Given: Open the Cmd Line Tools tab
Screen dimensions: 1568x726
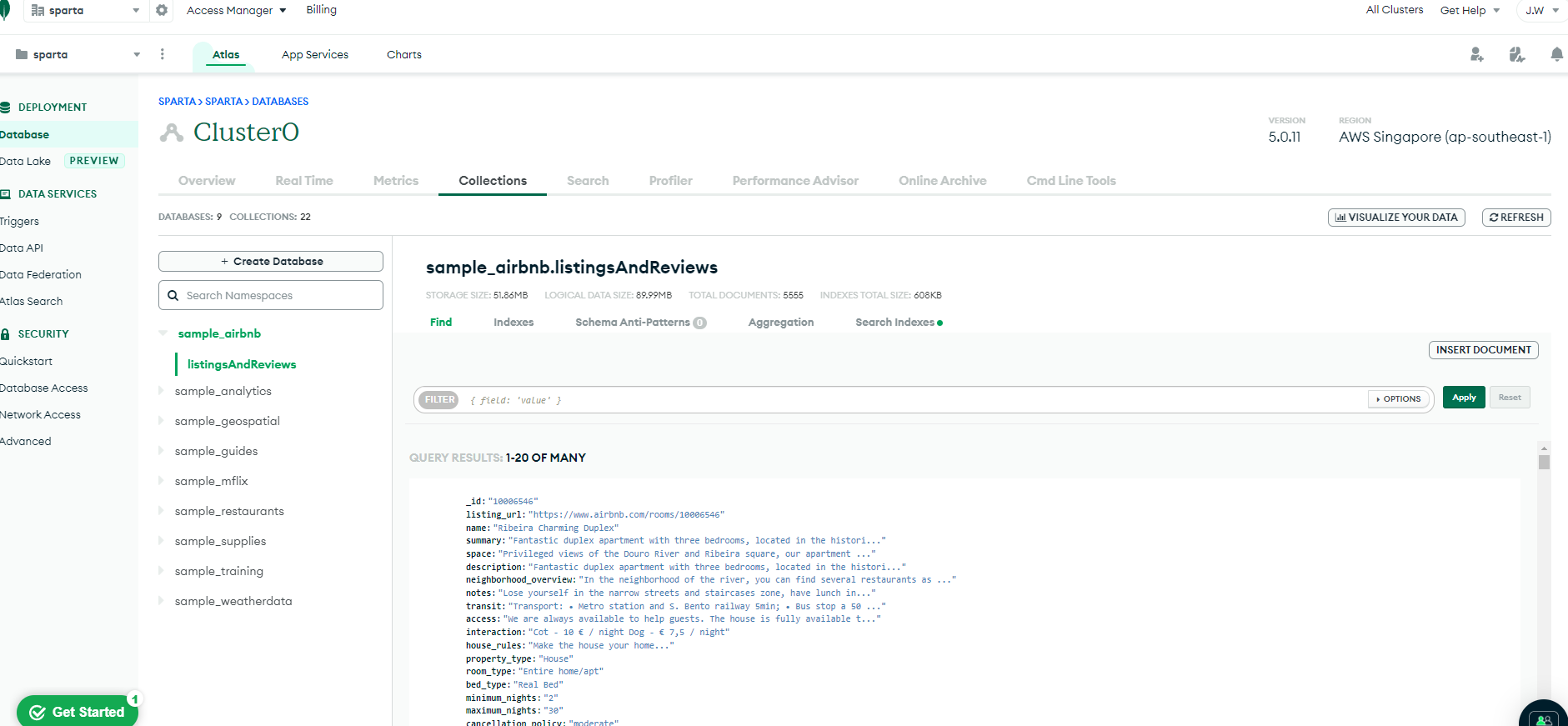Looking at the screenshot, I should (x=1071, y=181).
